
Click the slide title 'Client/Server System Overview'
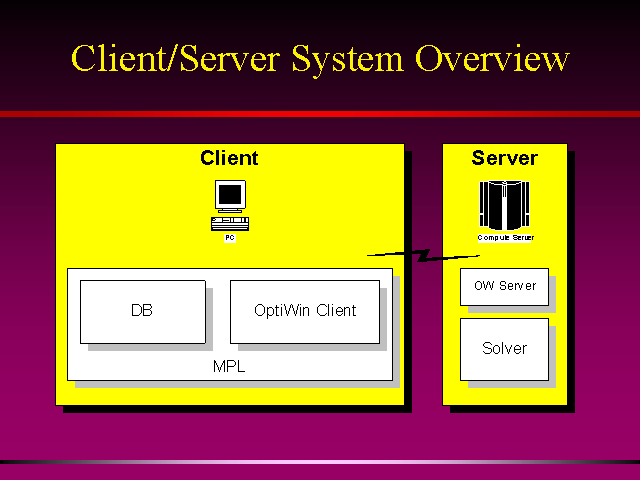[x=320, y=58]
